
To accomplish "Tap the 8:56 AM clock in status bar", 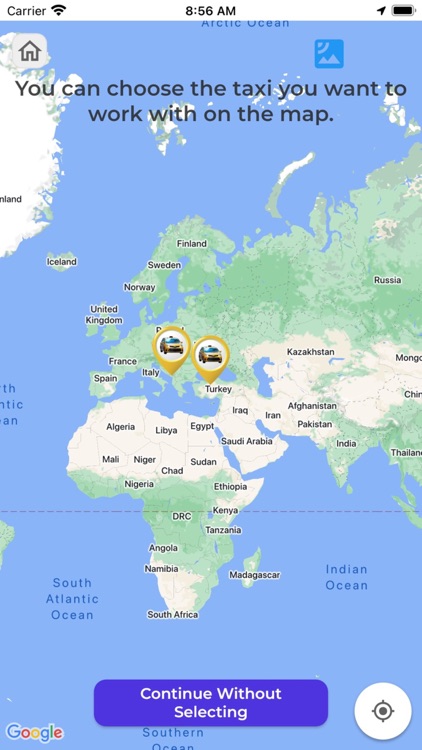I will 211,11.
